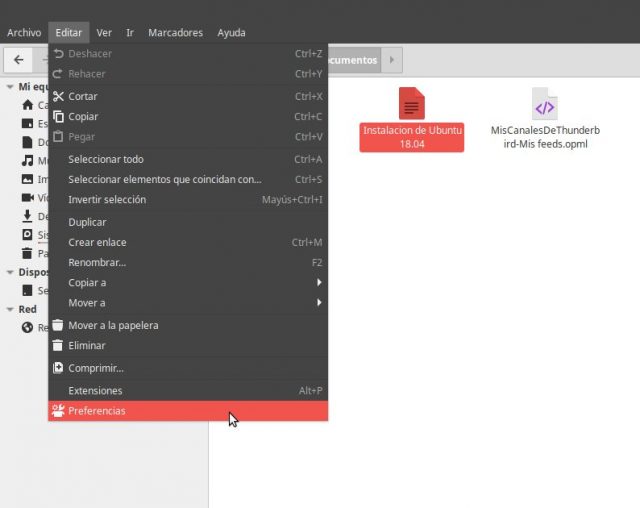
Task: Open the Instalacion de Ubuntu 18.04 document
Action: [x=411, y=104]
